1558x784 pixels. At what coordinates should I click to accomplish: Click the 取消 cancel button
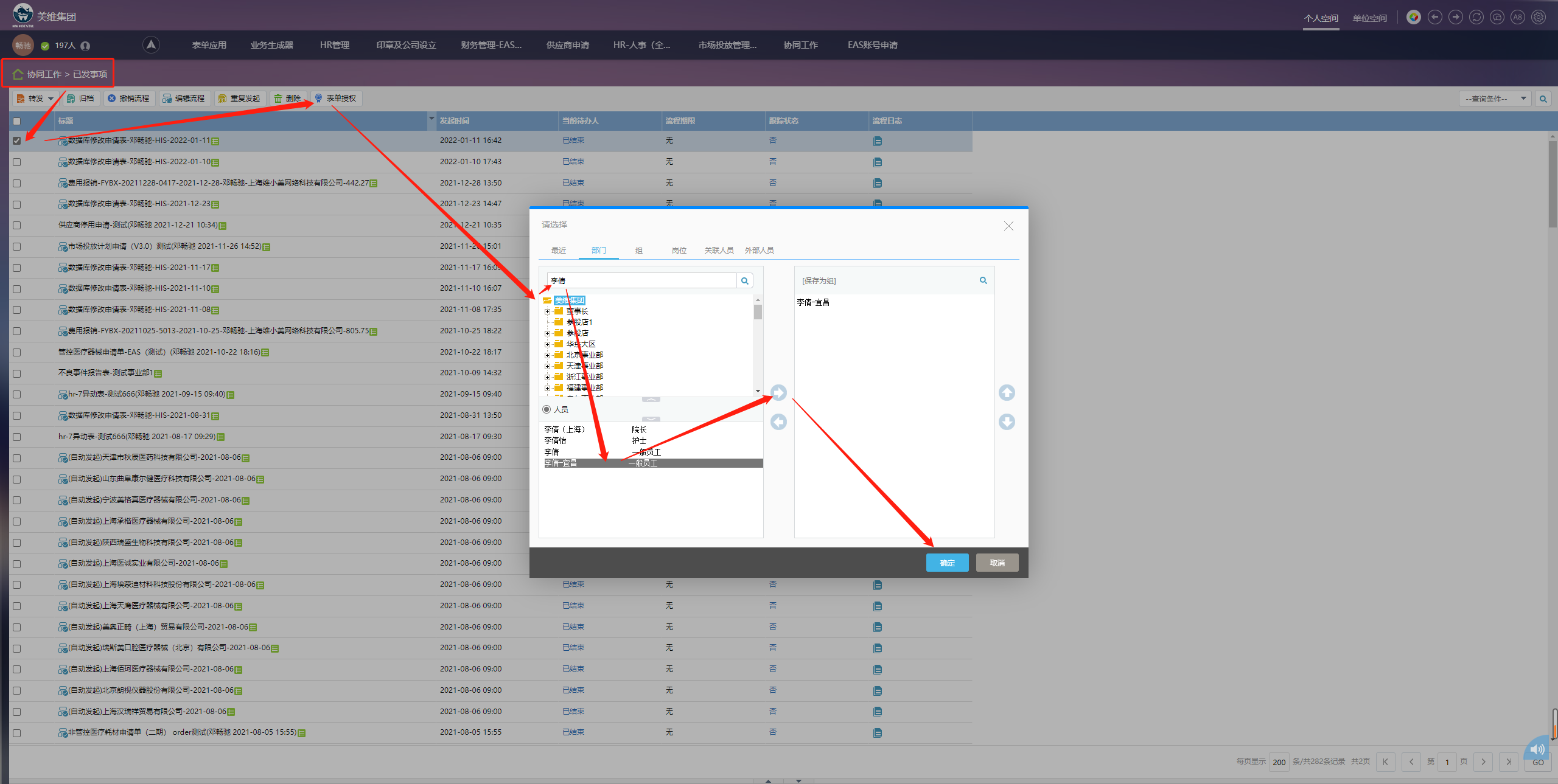pyautogui.click(x=997, y=563)
